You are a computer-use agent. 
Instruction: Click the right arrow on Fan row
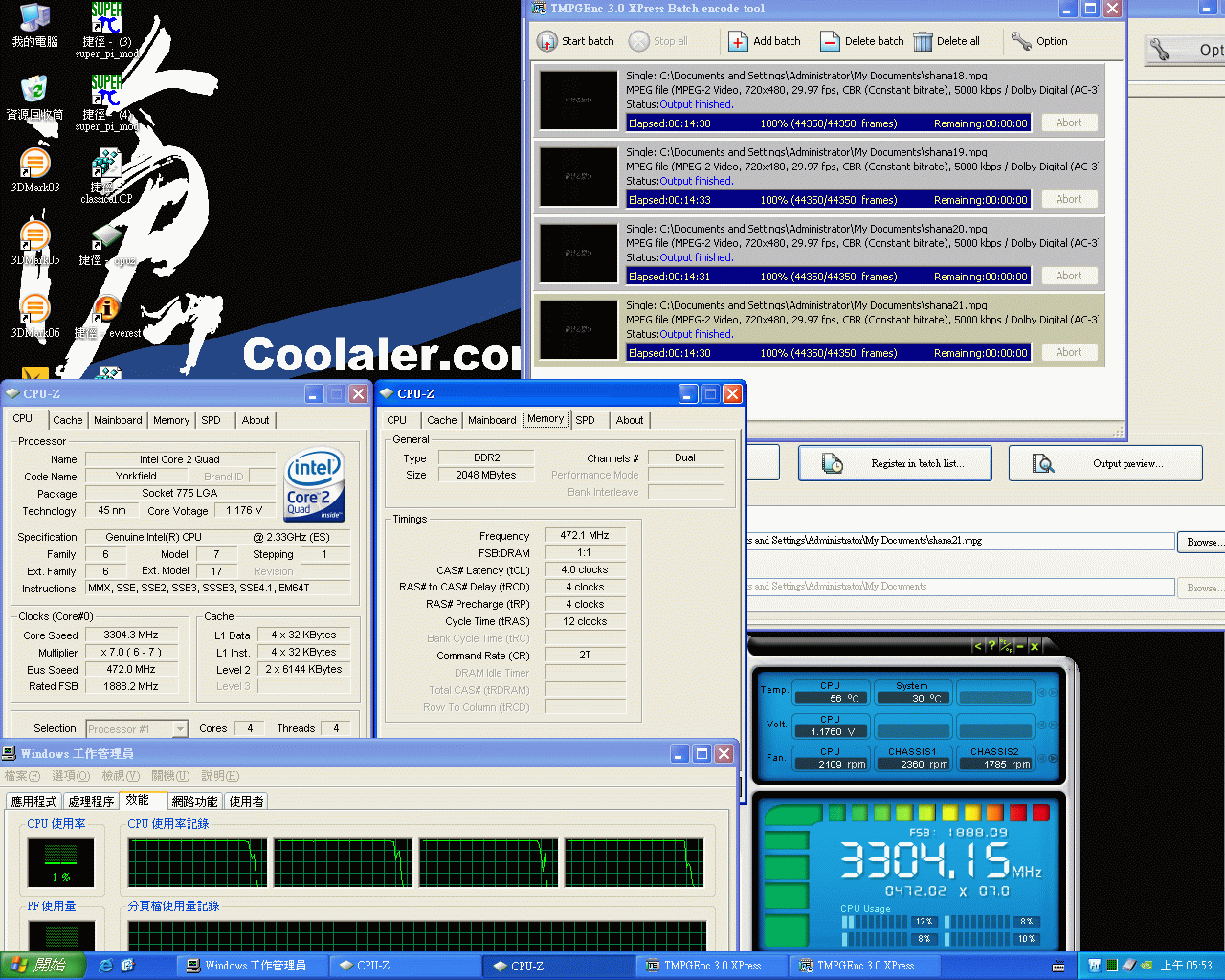point(1054,759)
